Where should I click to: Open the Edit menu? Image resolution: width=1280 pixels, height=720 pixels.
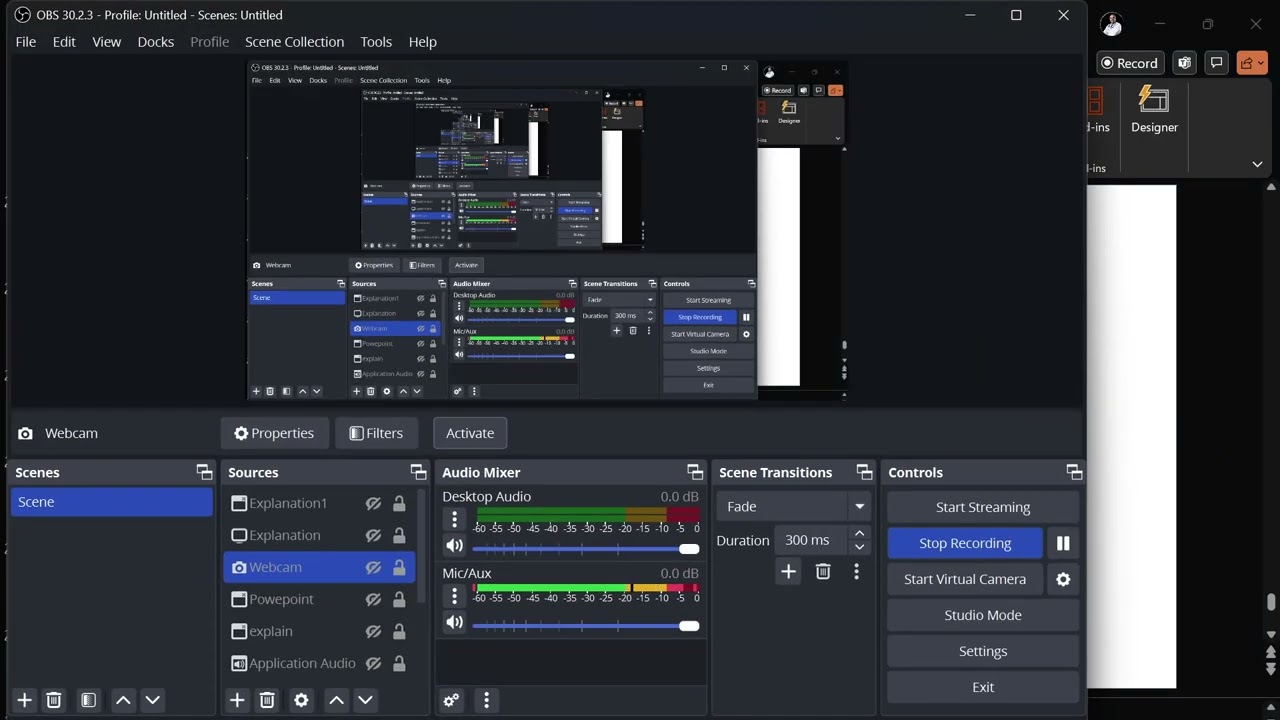pos(64,42)
